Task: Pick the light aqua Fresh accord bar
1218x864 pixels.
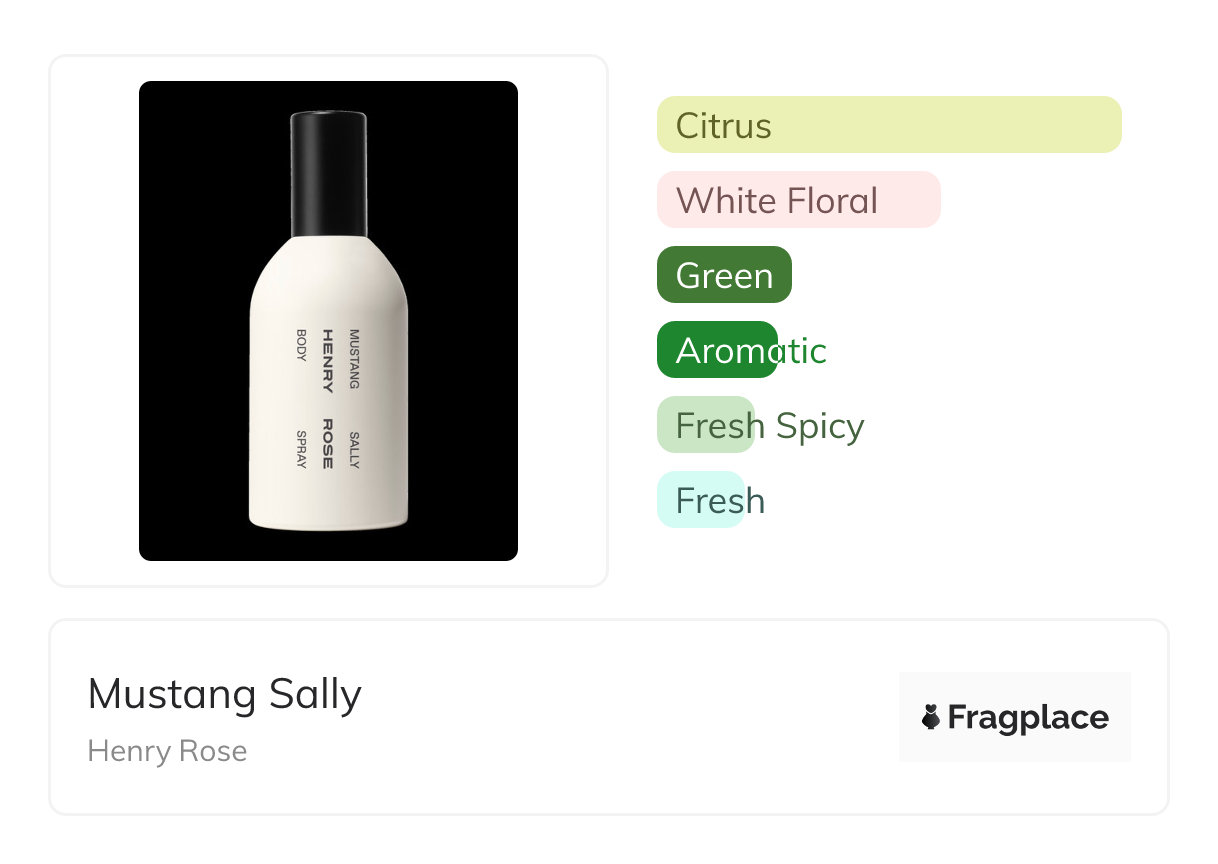Action: coord(701,500)
